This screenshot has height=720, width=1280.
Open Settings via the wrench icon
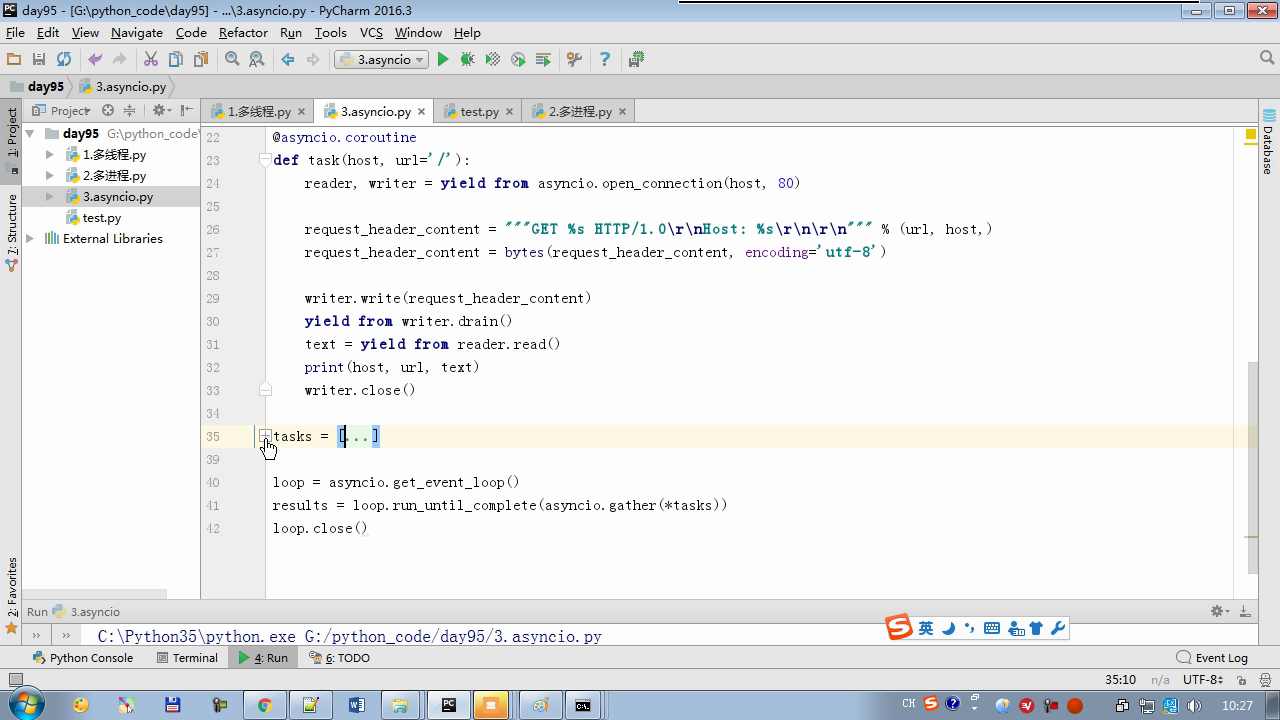574,60
